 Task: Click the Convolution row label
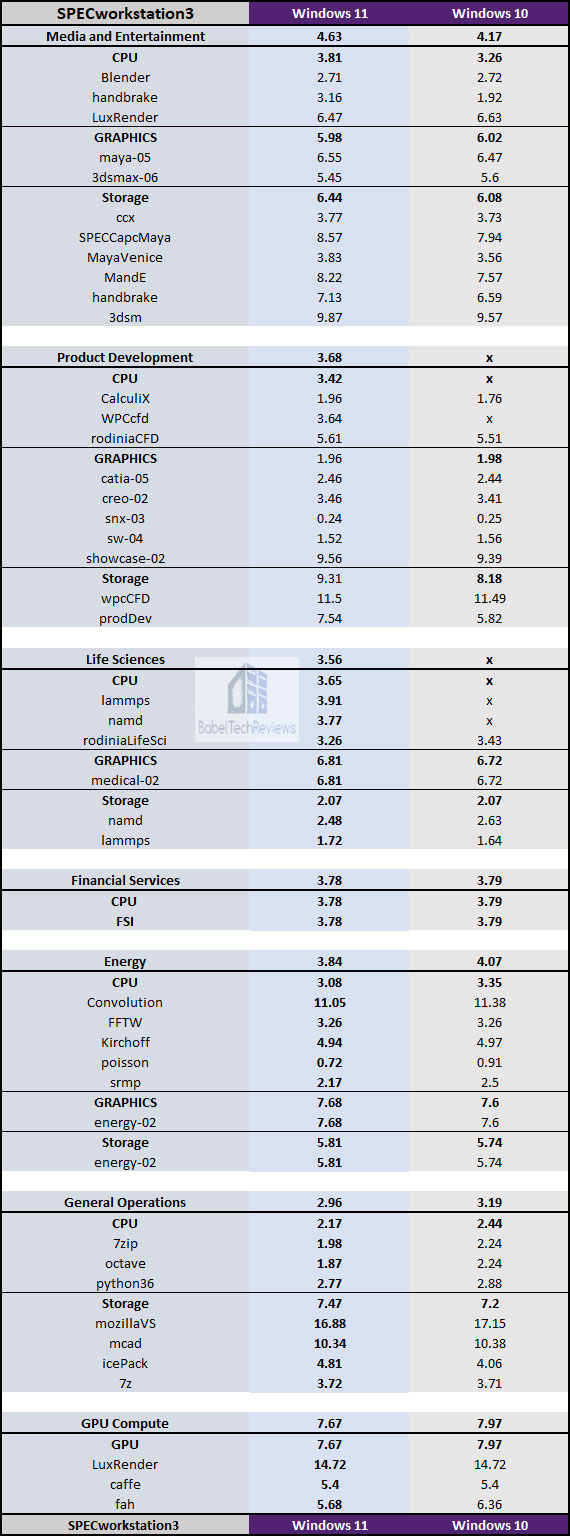coord(125,1002)
